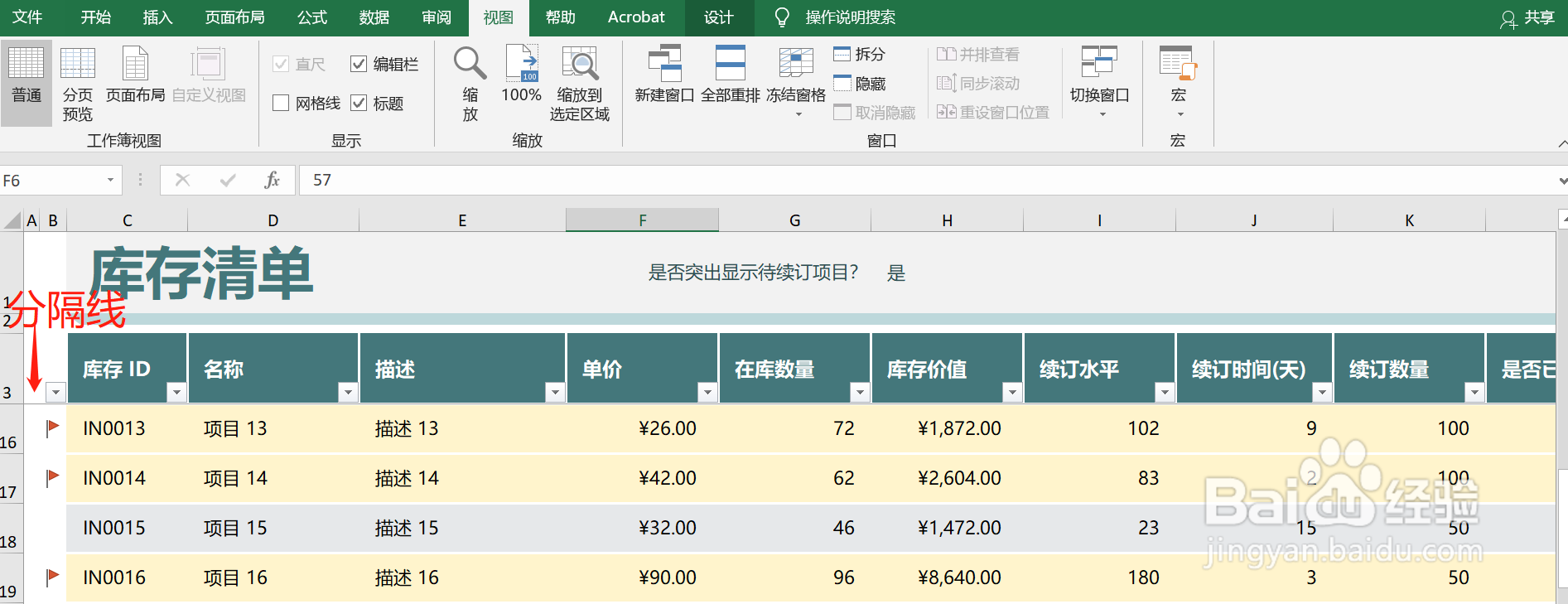Click the red flag beside IN0014
Image resolution: width=1568 pixels, height=604 pixels.
coord(52,477)
